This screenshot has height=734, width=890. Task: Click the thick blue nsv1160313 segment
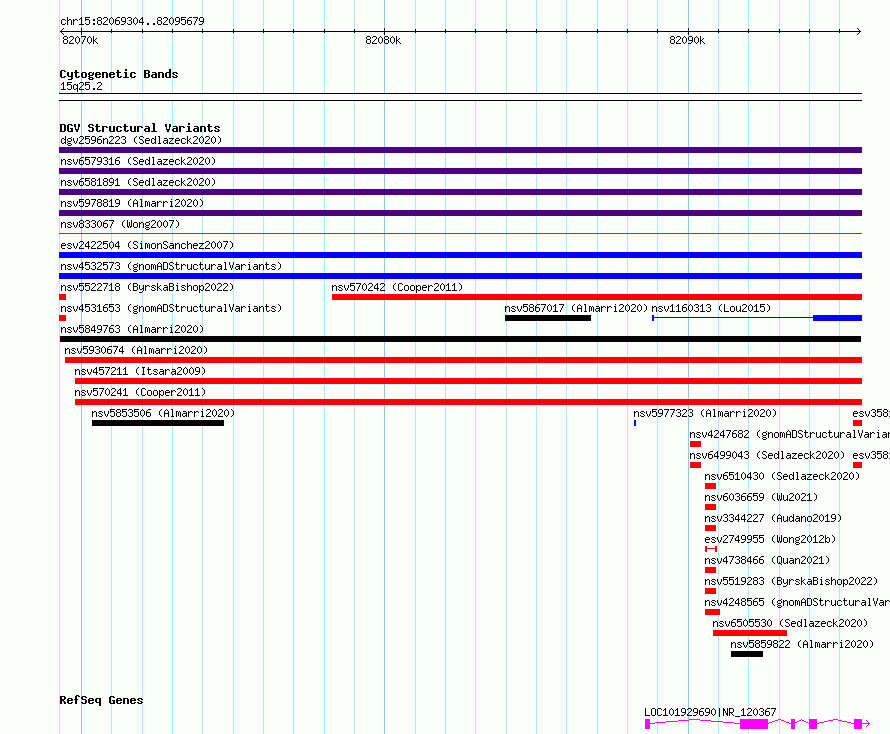[x=837, y=318]
